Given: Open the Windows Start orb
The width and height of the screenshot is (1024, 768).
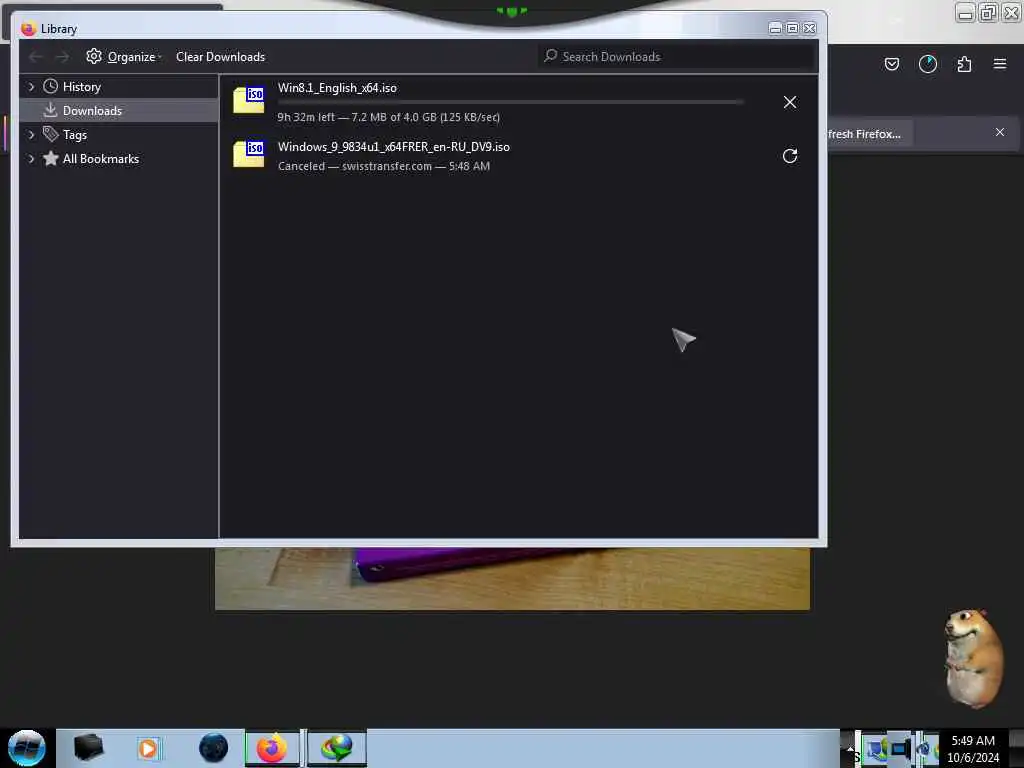Looking at the screenshot, I should (x=27, y=748).
